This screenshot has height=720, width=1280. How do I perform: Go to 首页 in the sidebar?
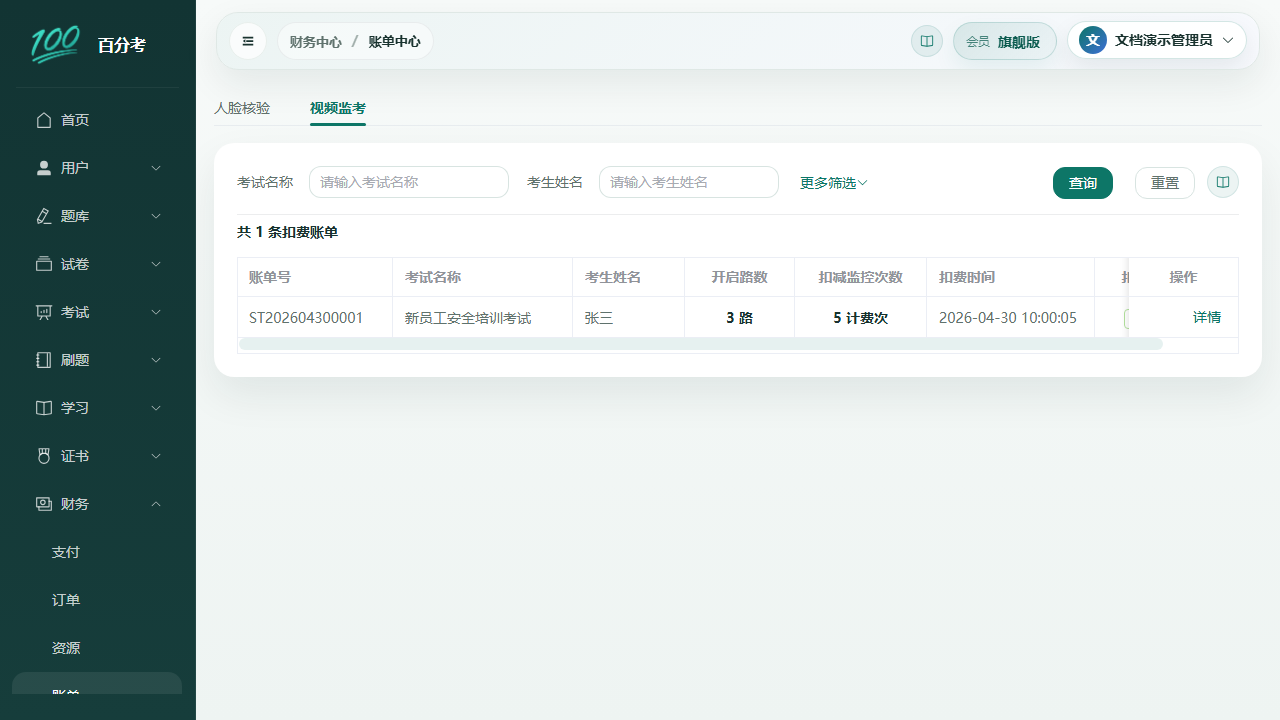click(97, 120)
